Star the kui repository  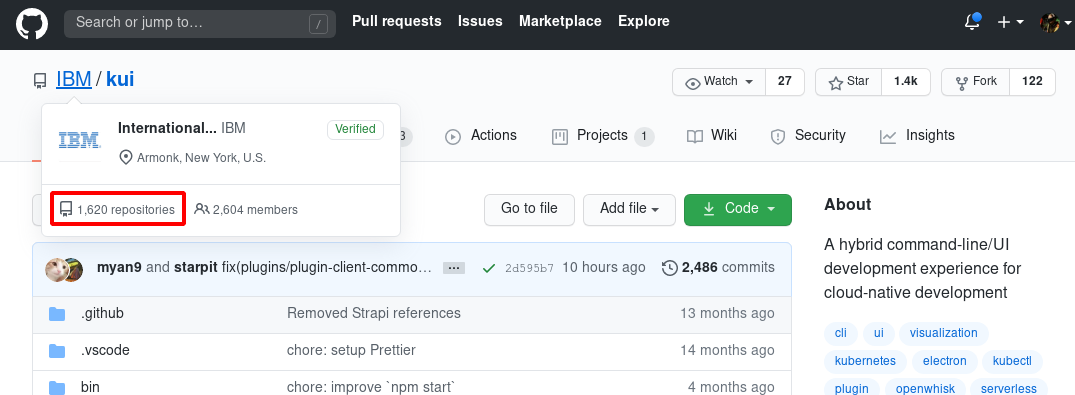848,82
